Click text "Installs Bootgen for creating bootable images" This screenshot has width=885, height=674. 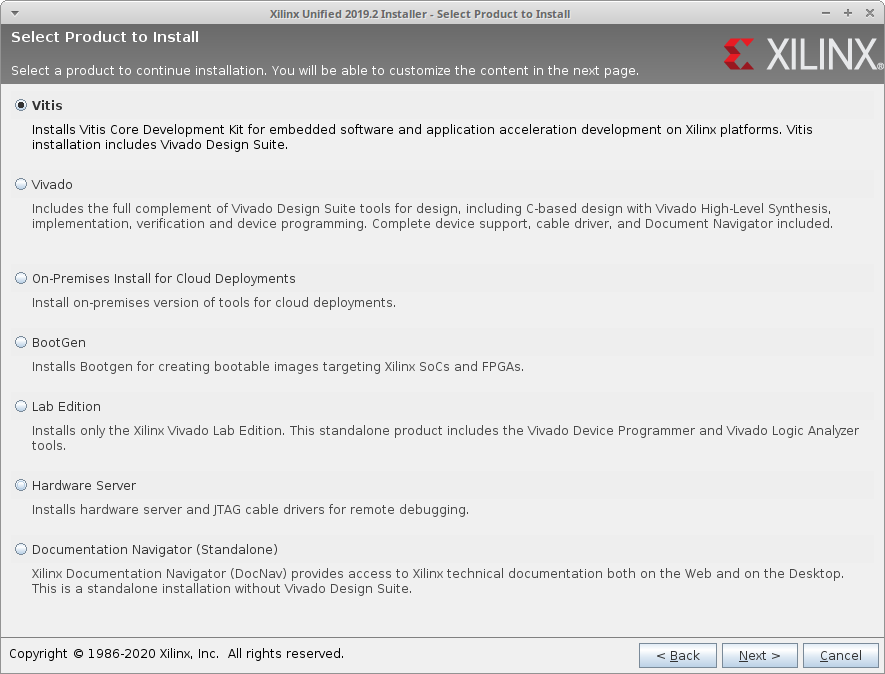coord(278,367)
